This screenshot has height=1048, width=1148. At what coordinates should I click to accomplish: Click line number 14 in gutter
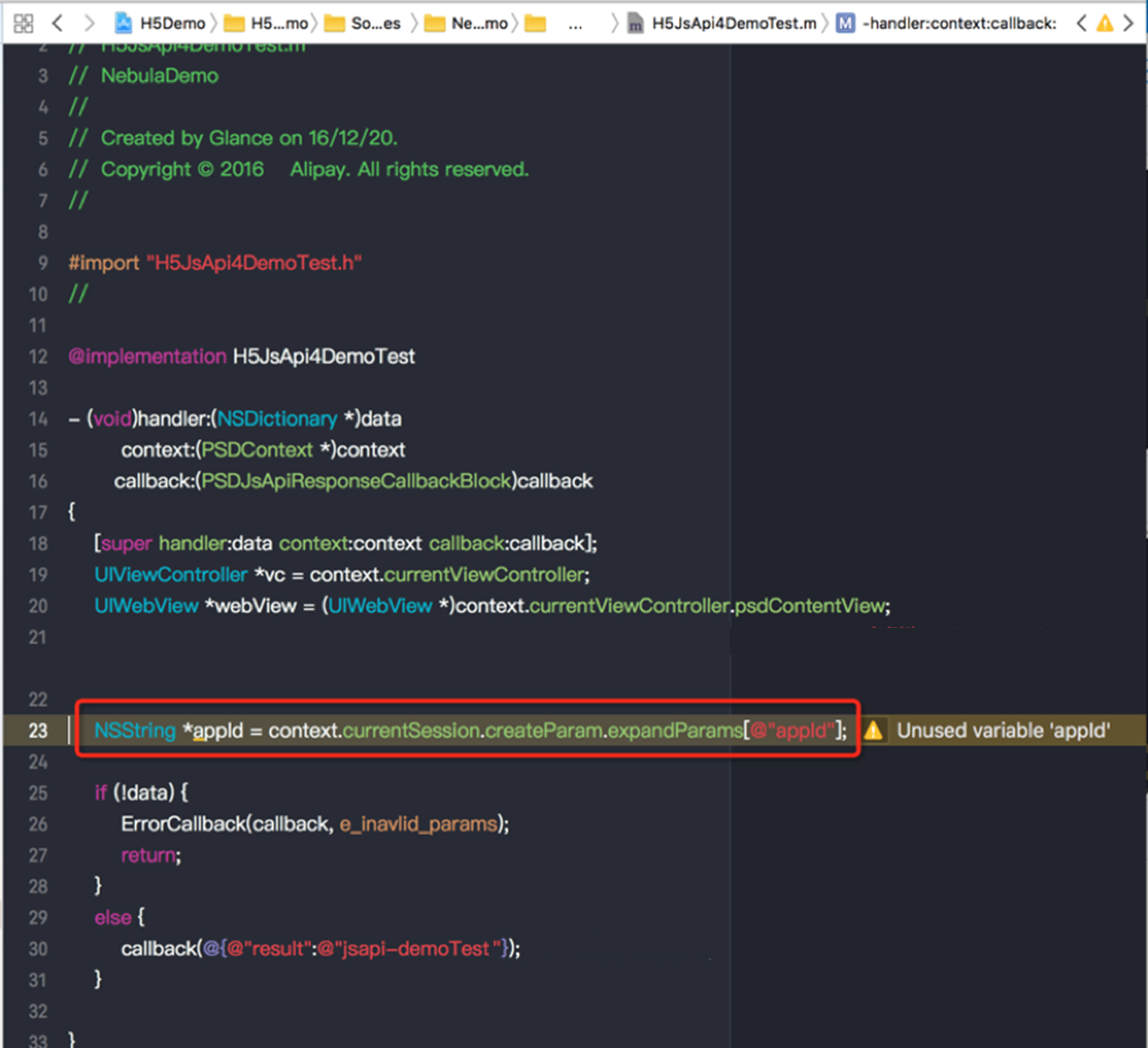37,419
